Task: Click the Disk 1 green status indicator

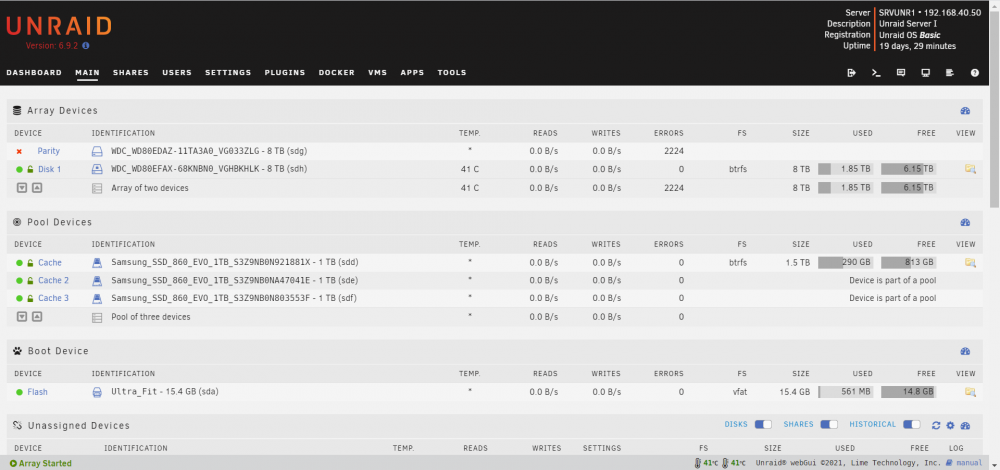Action: [19, 170]
